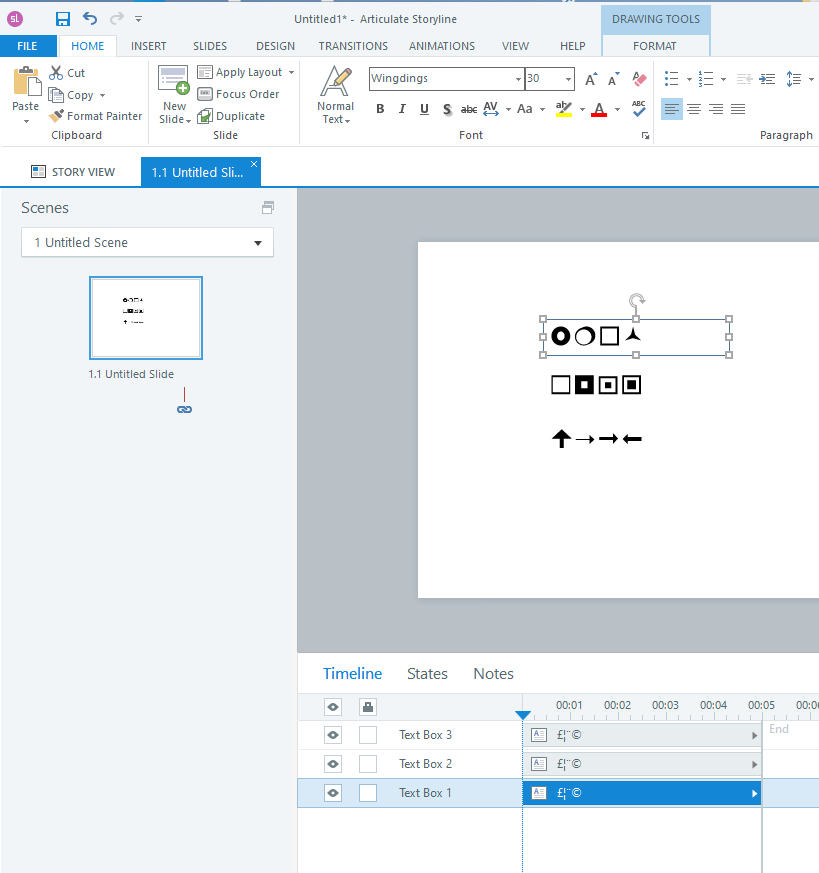
Task: Click the Duplicate slide button
Action: 231,116
